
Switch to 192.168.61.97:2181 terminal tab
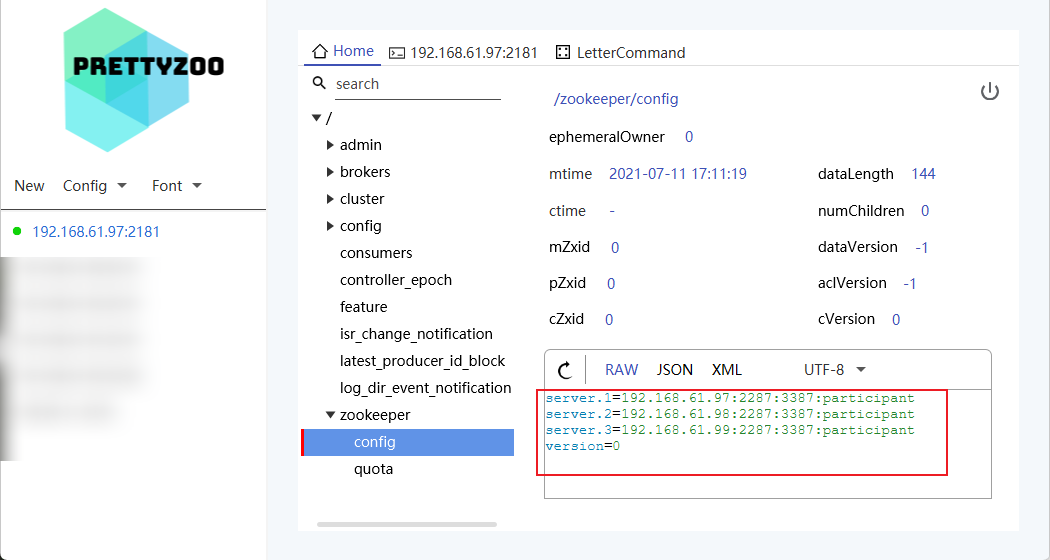463,53
